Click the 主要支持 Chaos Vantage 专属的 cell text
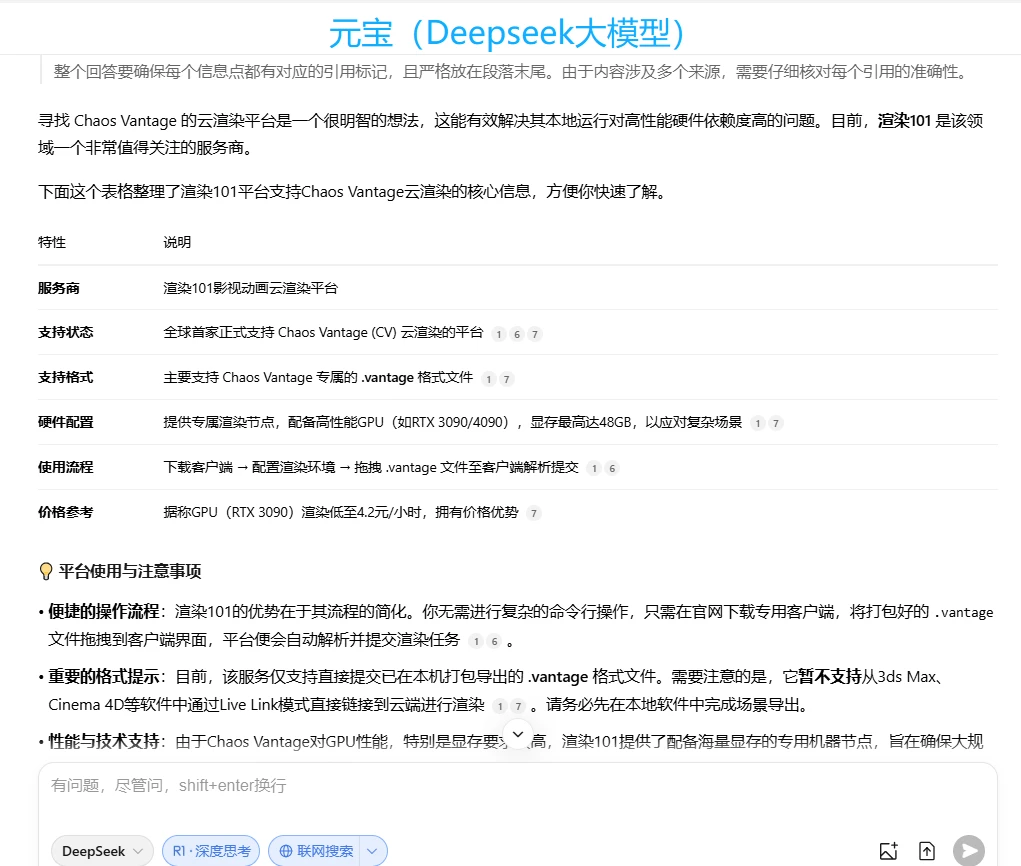Image resolution: width=1021 pixels, height=866 pixels. [x=318, y=377]
